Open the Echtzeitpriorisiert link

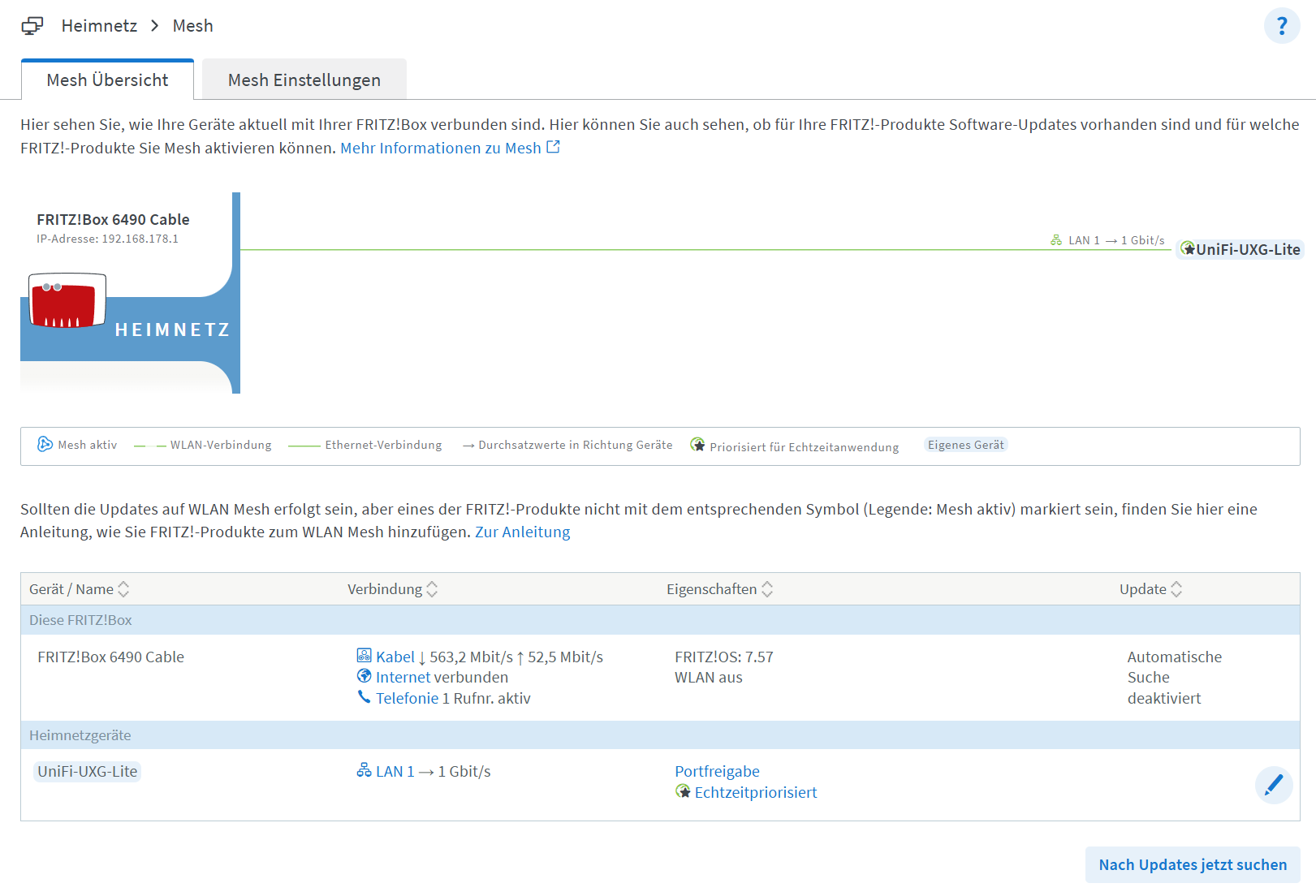[756, 792]
